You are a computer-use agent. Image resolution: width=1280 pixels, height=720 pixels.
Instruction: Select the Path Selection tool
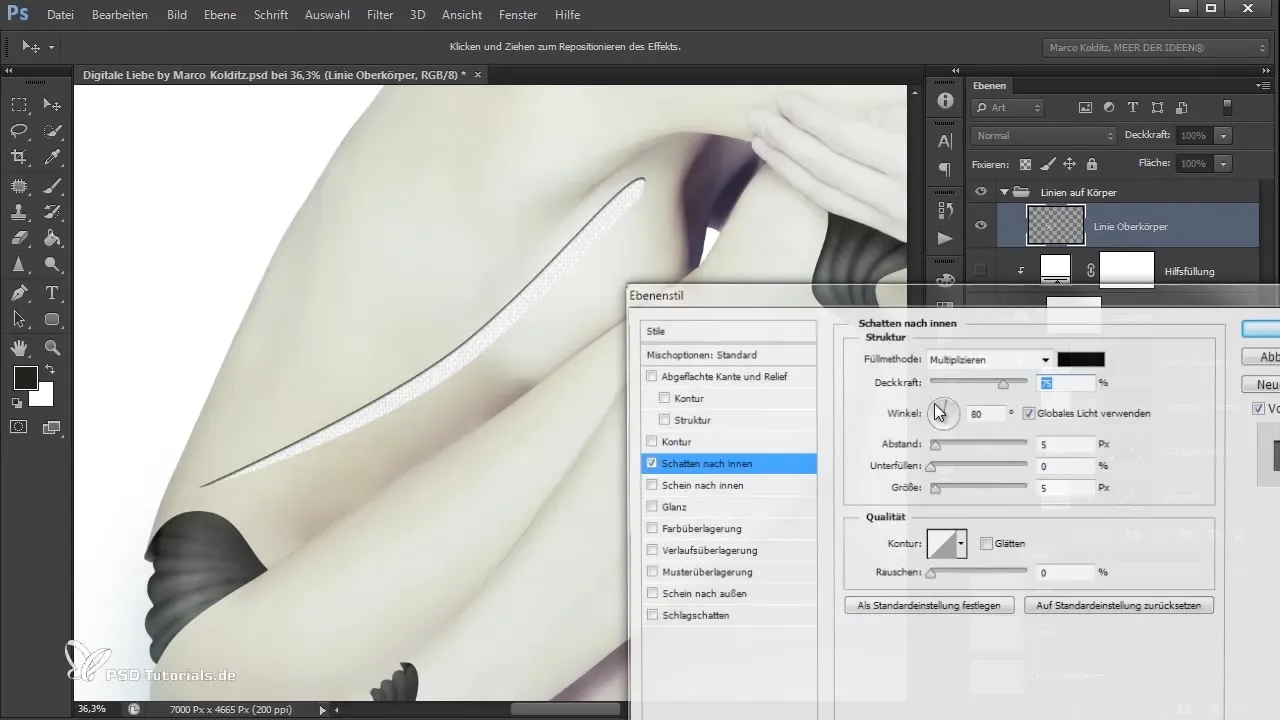pyautogui.click(x=19, y=320)
